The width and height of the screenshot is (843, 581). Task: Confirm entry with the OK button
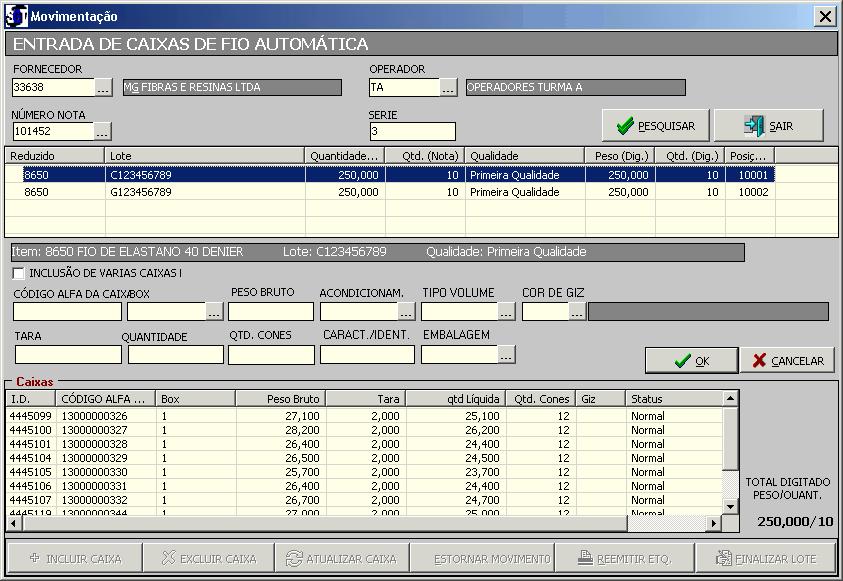[x=691, y=361]
